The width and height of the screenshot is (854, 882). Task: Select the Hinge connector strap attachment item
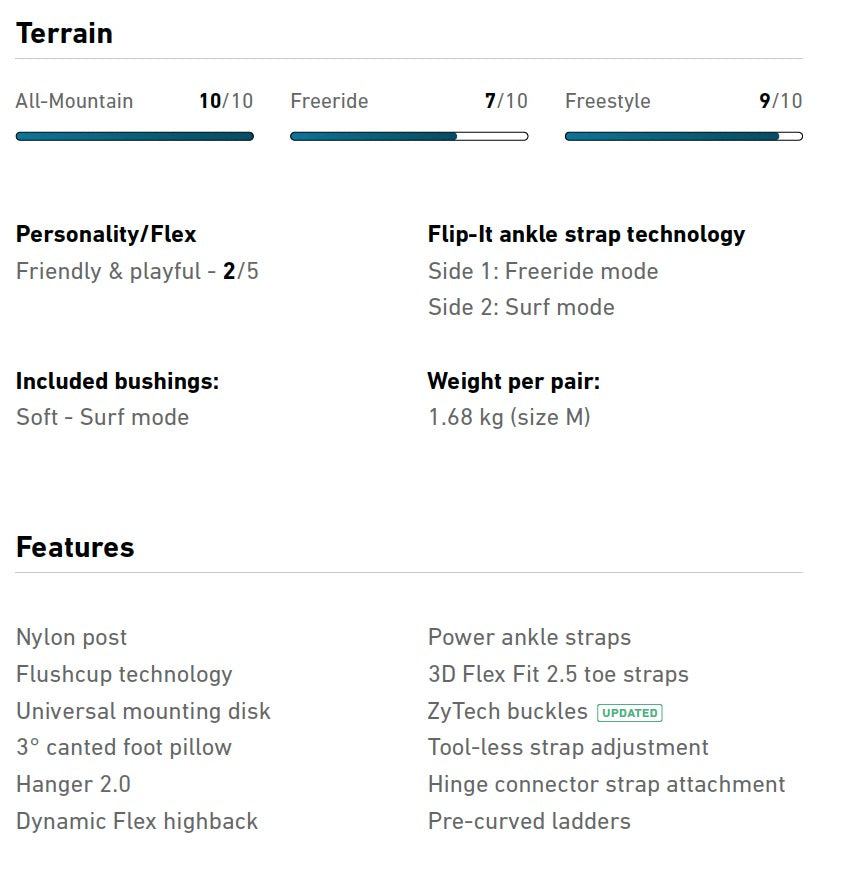[x=606, y=784]
